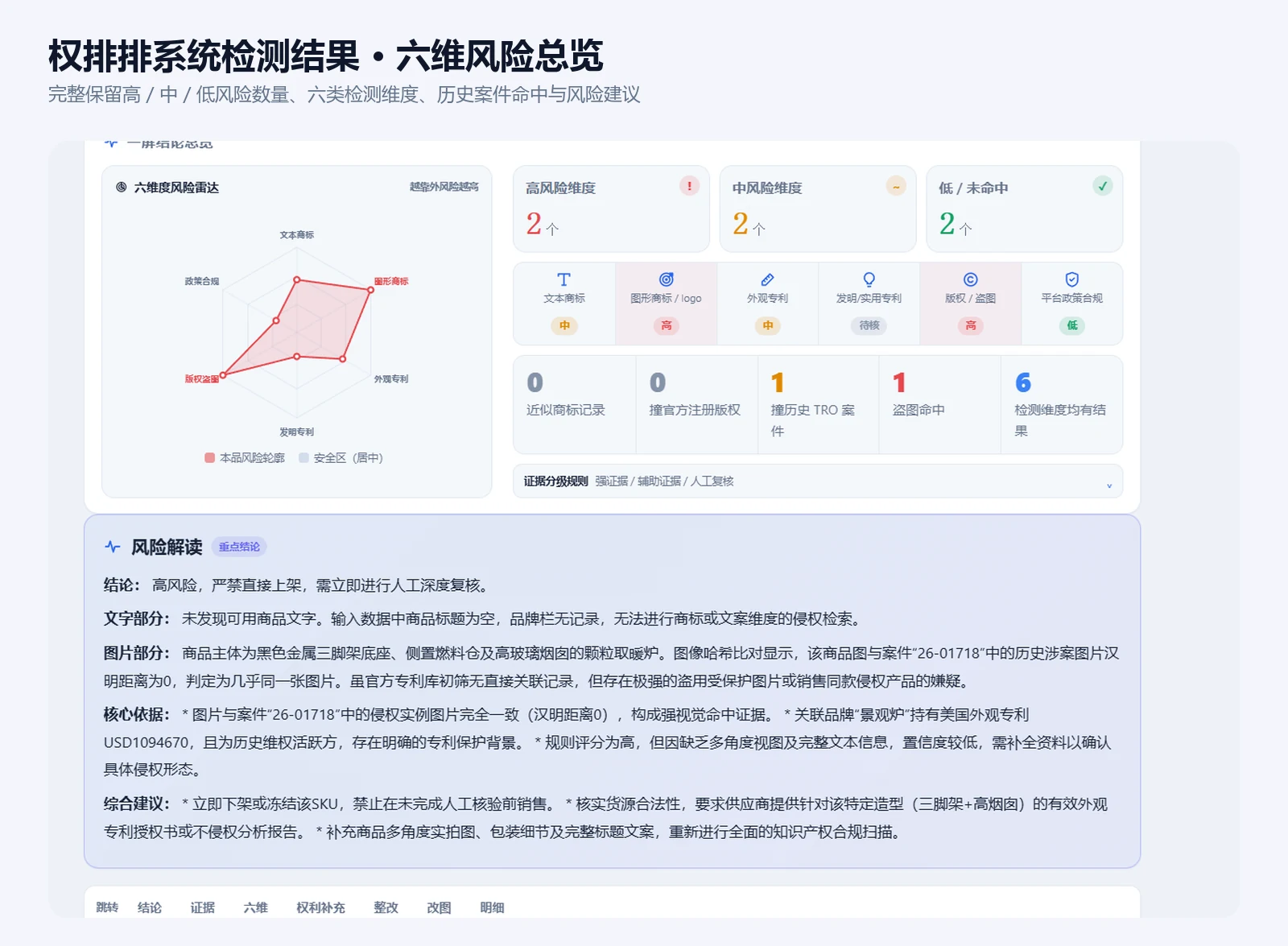Click the 外观专利 radar axis label

(x=391, y=378)
